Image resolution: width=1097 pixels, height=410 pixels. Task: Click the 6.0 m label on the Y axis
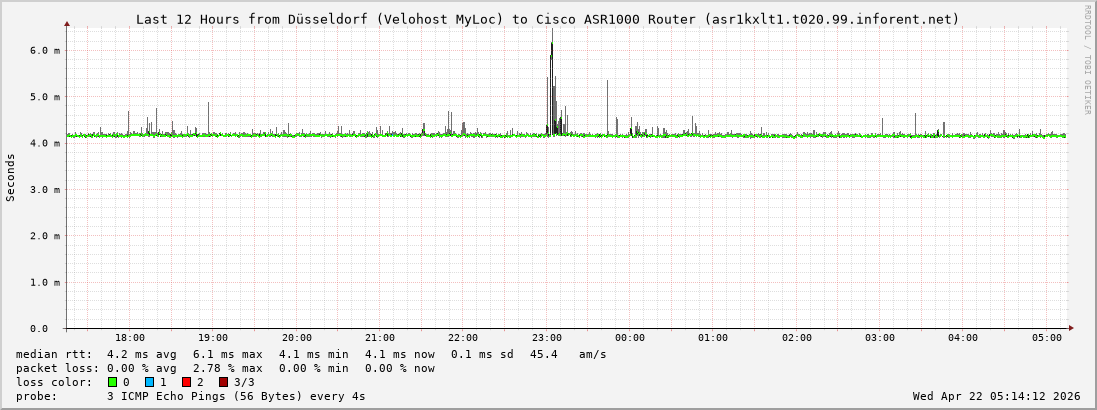[x=46, y=50]
